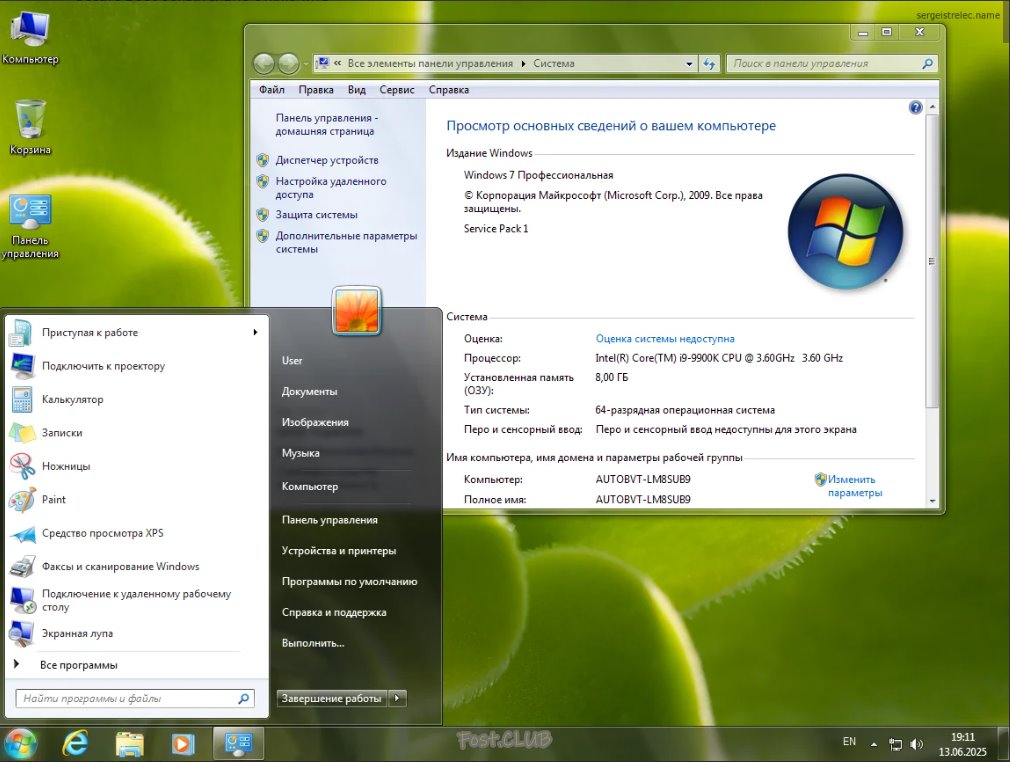Image resolution: width=1010 pixels, height=762 pixels.
Task: Click the System window scrollbar down arrow
Action: [x=932, y=500]
